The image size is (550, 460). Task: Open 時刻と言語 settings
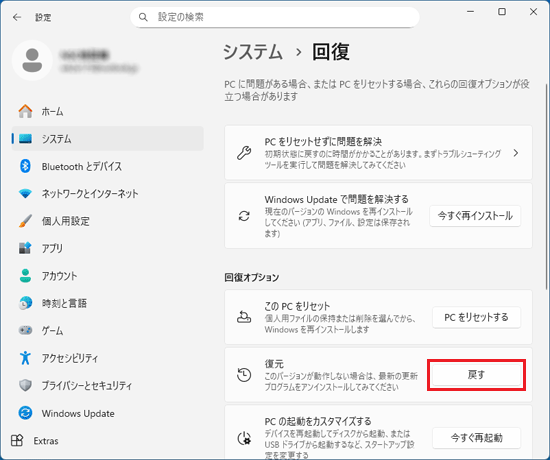coord(108,303)
